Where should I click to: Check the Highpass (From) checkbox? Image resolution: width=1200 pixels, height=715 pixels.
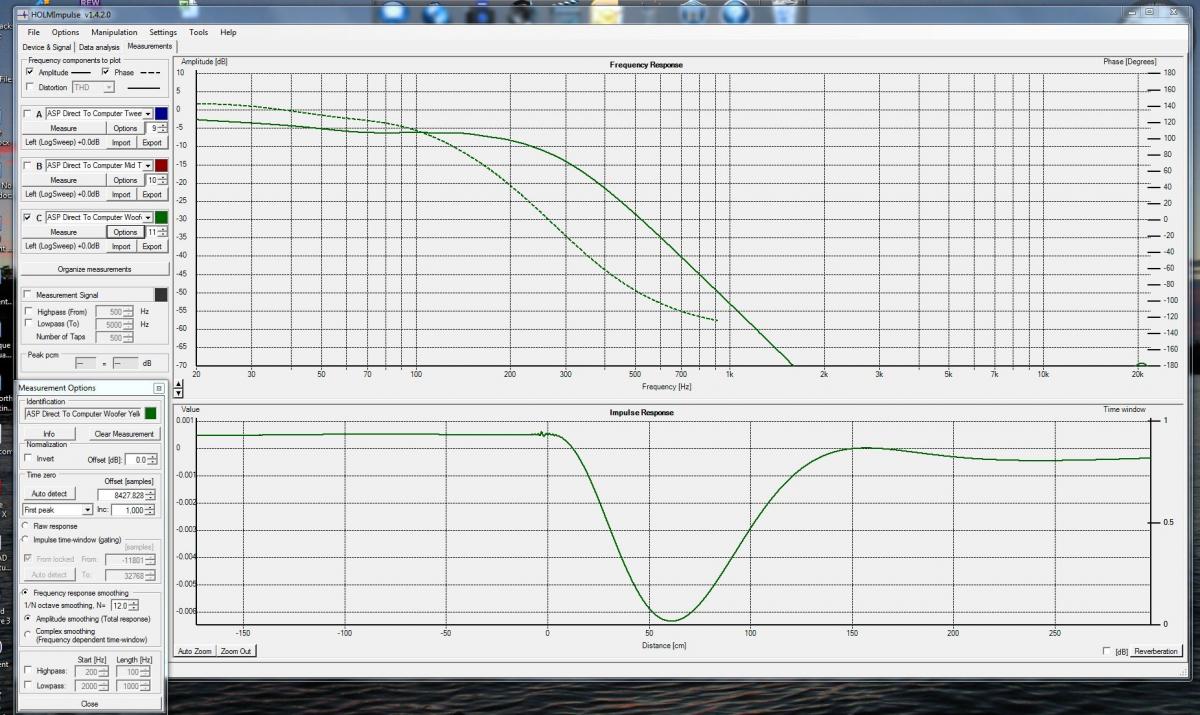(x=27, y=312)
